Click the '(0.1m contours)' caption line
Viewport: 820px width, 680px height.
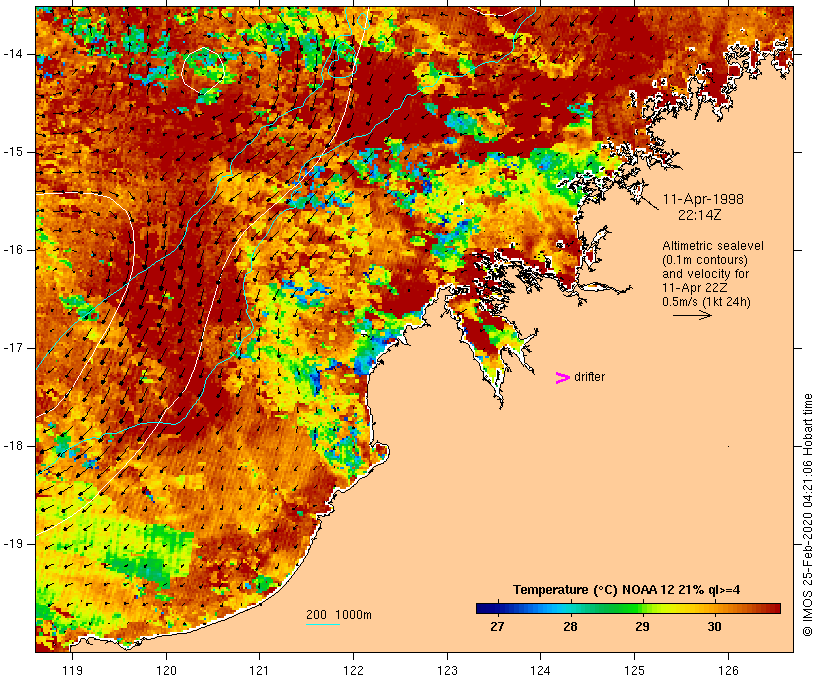point(704,260)
